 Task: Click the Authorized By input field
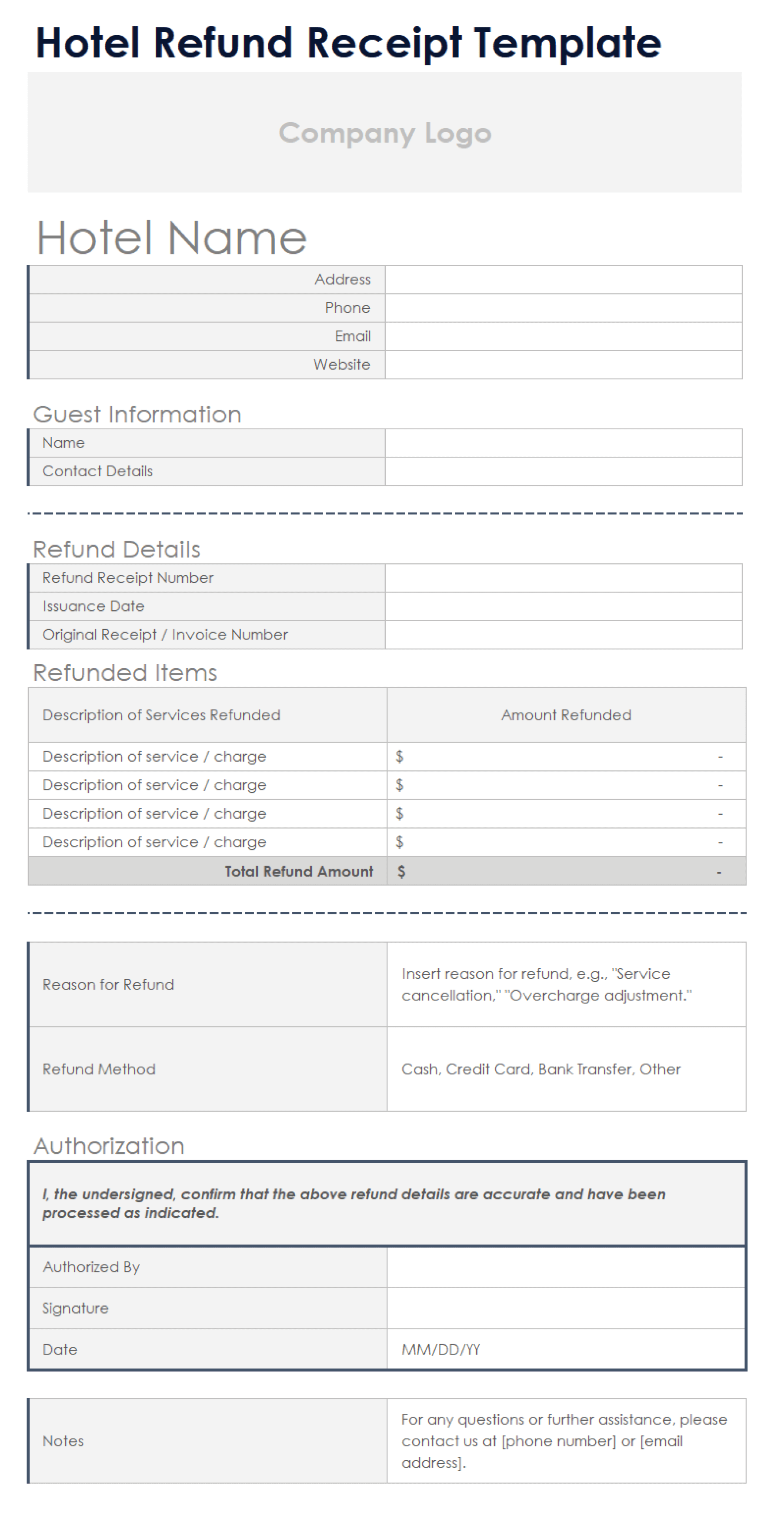click(x=565, y=1267)
